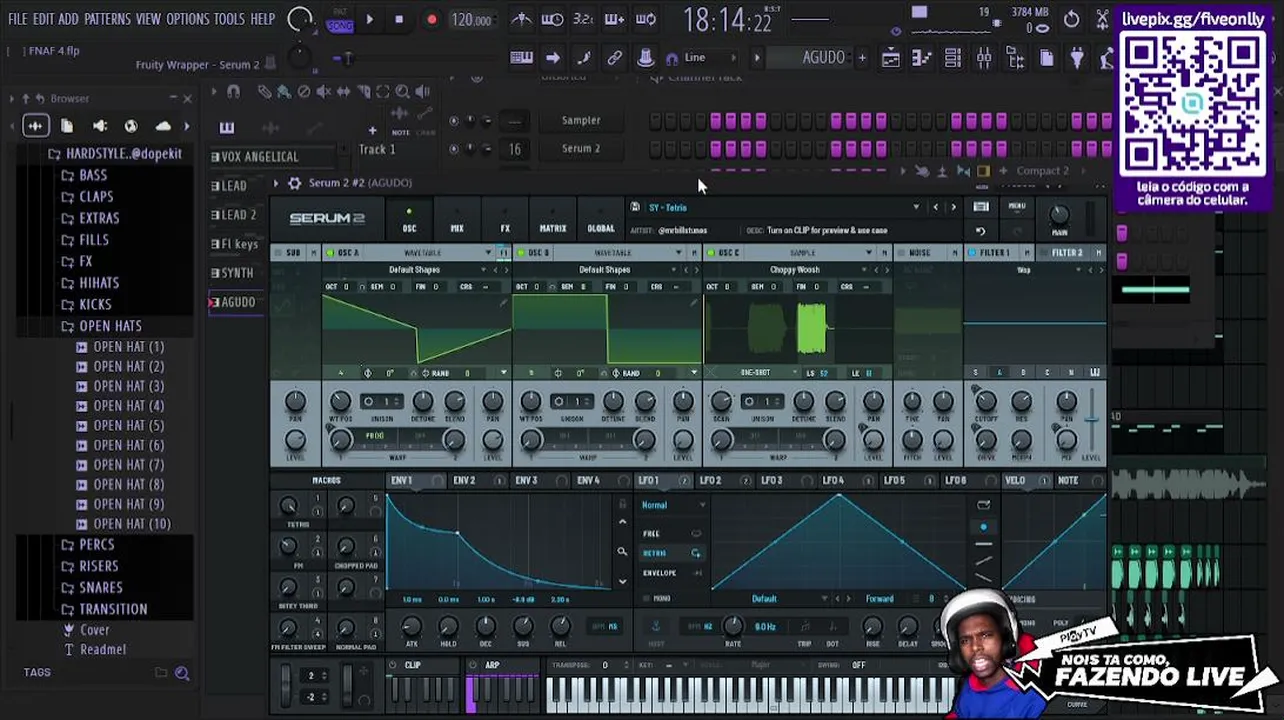This screenshot has height=720, width=1284.
Task: Click the LFO anchor icon
Action: coord(656,626)
